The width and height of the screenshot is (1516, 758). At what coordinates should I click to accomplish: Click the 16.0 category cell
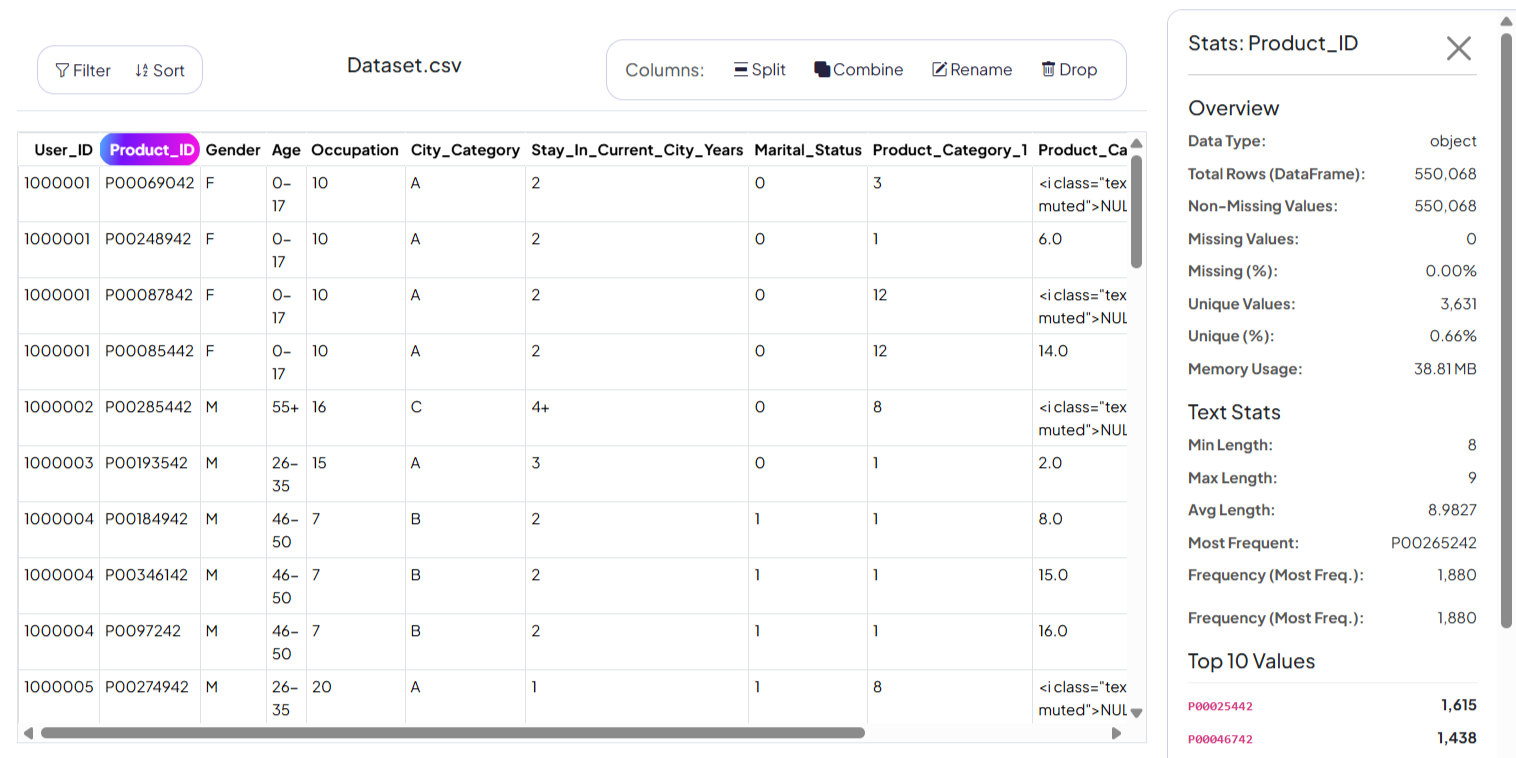(1081, 642)
